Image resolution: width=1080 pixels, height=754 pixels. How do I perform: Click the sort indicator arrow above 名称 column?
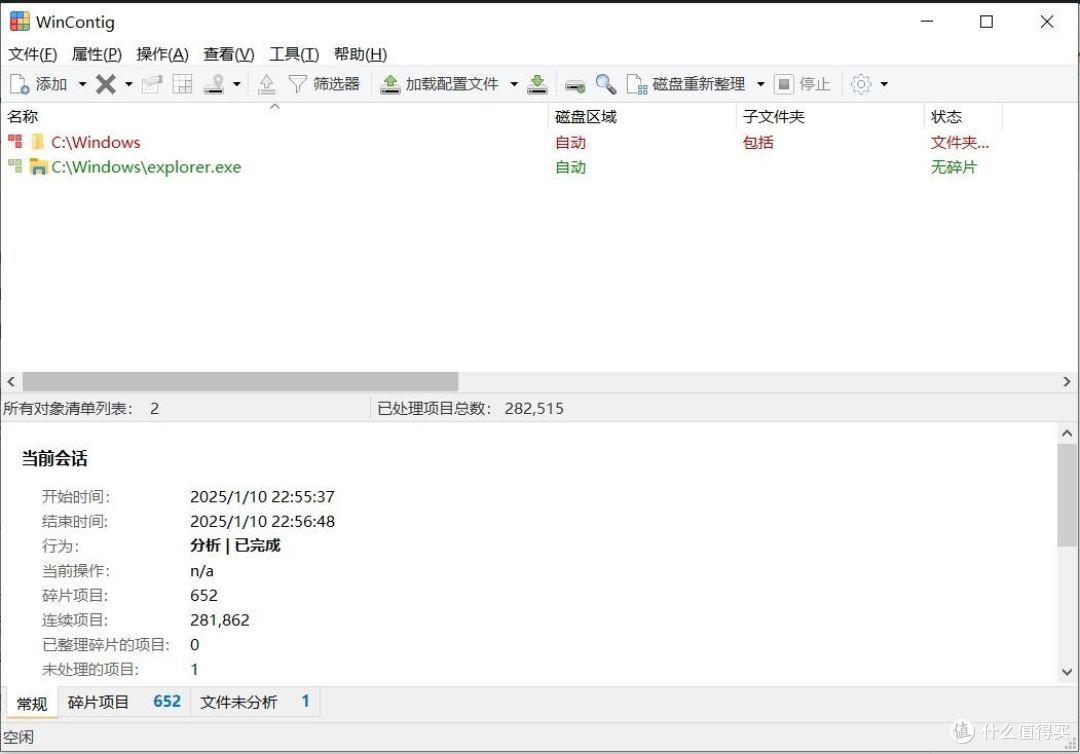(x=275, y=106)
